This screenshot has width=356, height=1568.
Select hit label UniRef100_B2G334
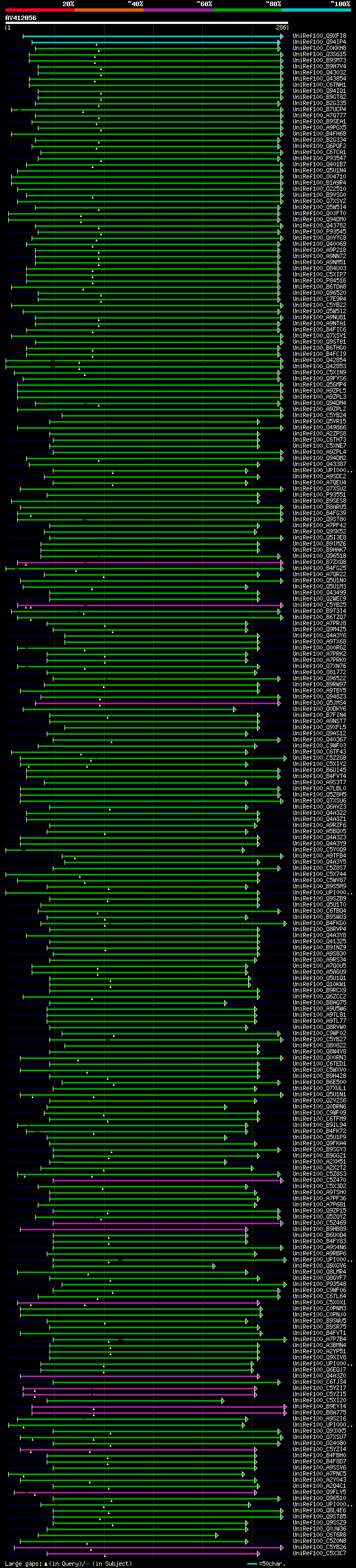pos(319,140)
